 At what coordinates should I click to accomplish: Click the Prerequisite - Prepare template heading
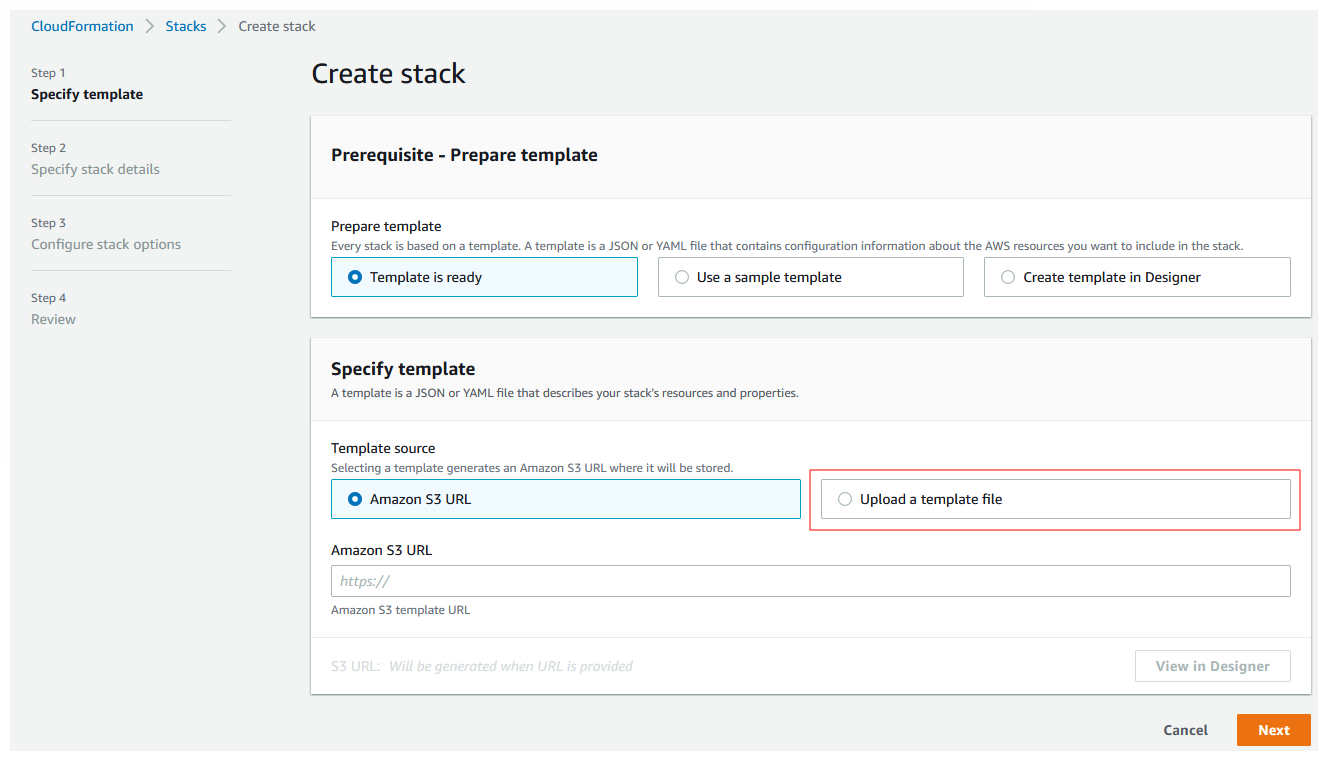click(464, 155)
